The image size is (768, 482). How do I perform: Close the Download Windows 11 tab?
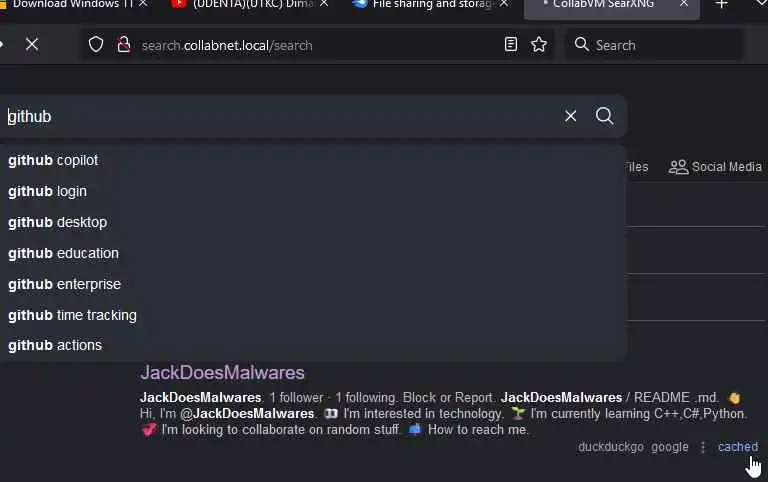coord(143,4)
